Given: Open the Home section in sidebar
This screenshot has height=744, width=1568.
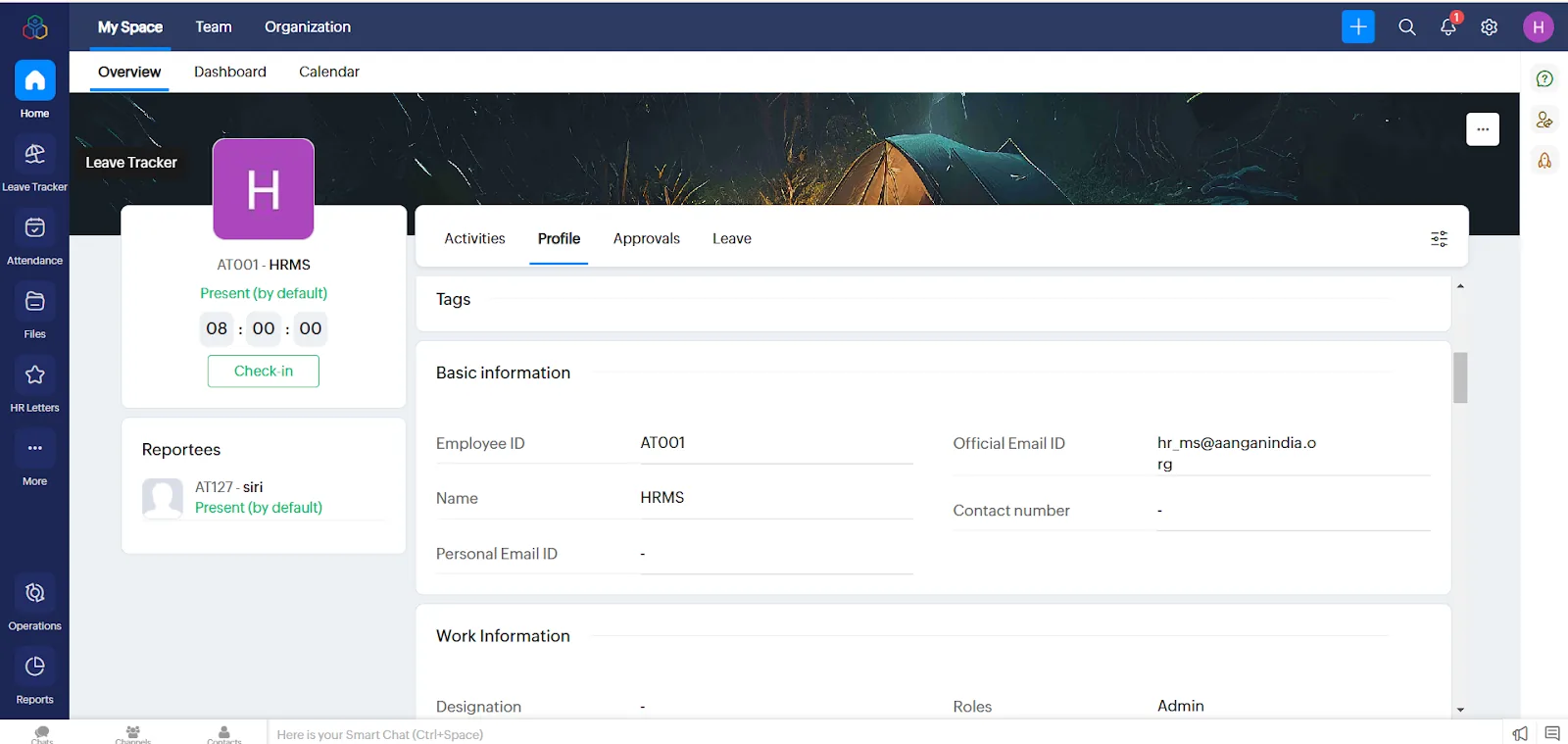Looking at the screenshot, I should pos(34,90).
